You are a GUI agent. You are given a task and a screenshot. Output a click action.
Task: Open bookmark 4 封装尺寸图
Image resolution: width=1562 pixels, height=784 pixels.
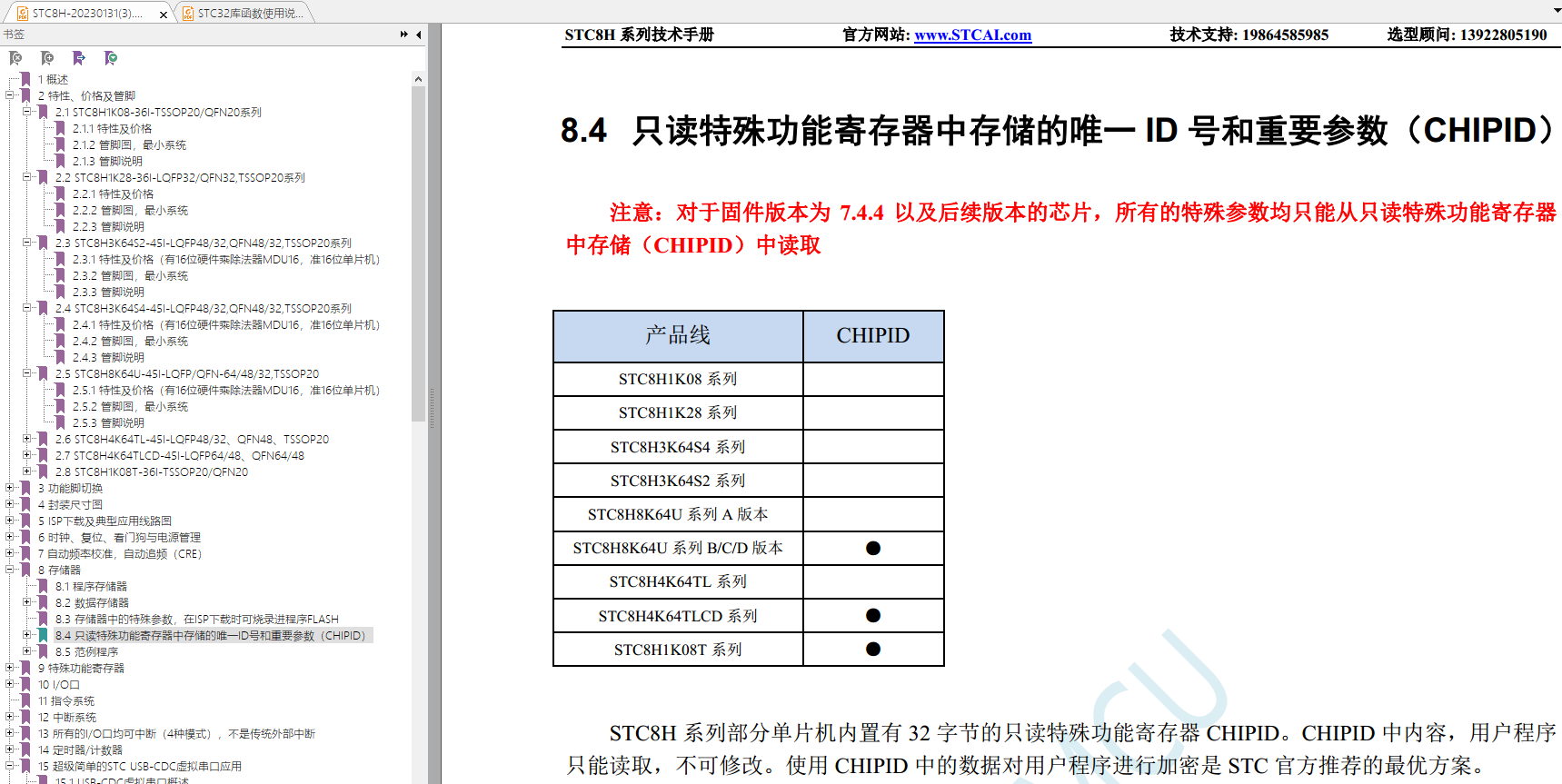[70, 505]
